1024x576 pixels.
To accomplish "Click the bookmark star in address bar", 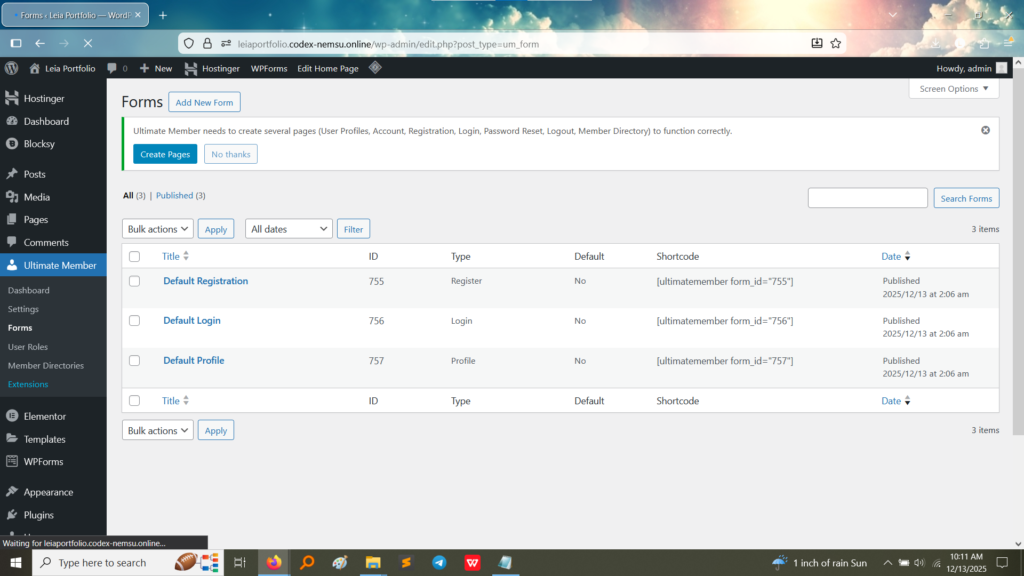I will click(836, 43).
